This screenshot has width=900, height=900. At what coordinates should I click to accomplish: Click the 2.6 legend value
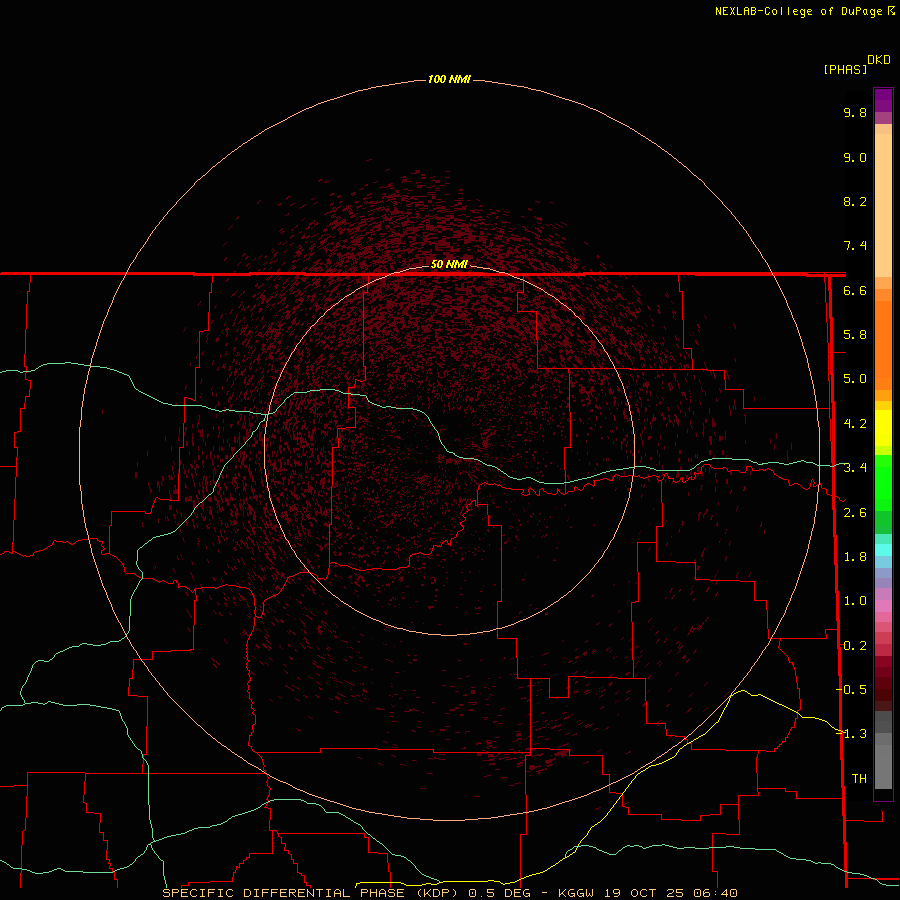pyautogui.click(x=855, y=513)
